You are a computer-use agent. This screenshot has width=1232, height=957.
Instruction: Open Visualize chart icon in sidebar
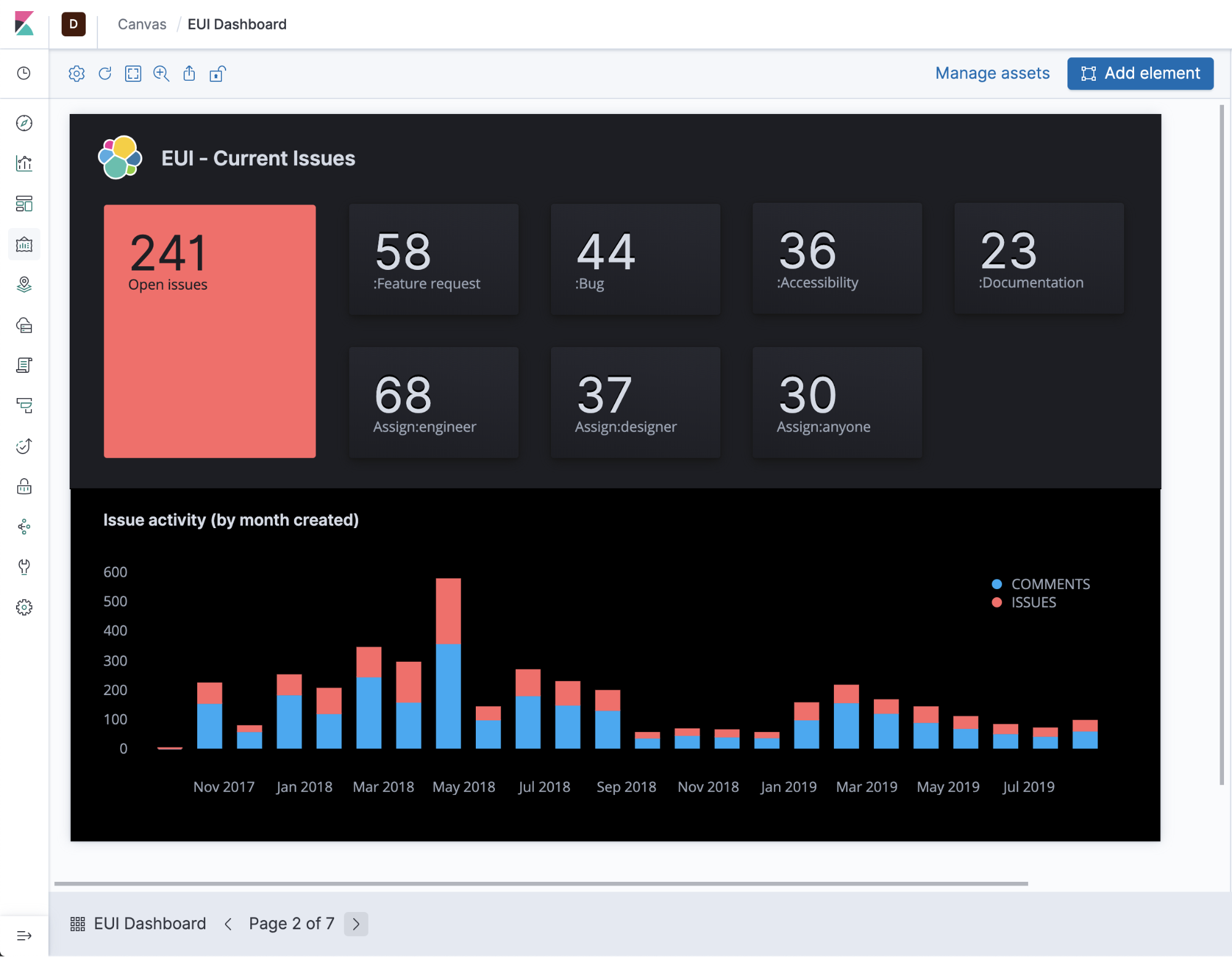24,163
